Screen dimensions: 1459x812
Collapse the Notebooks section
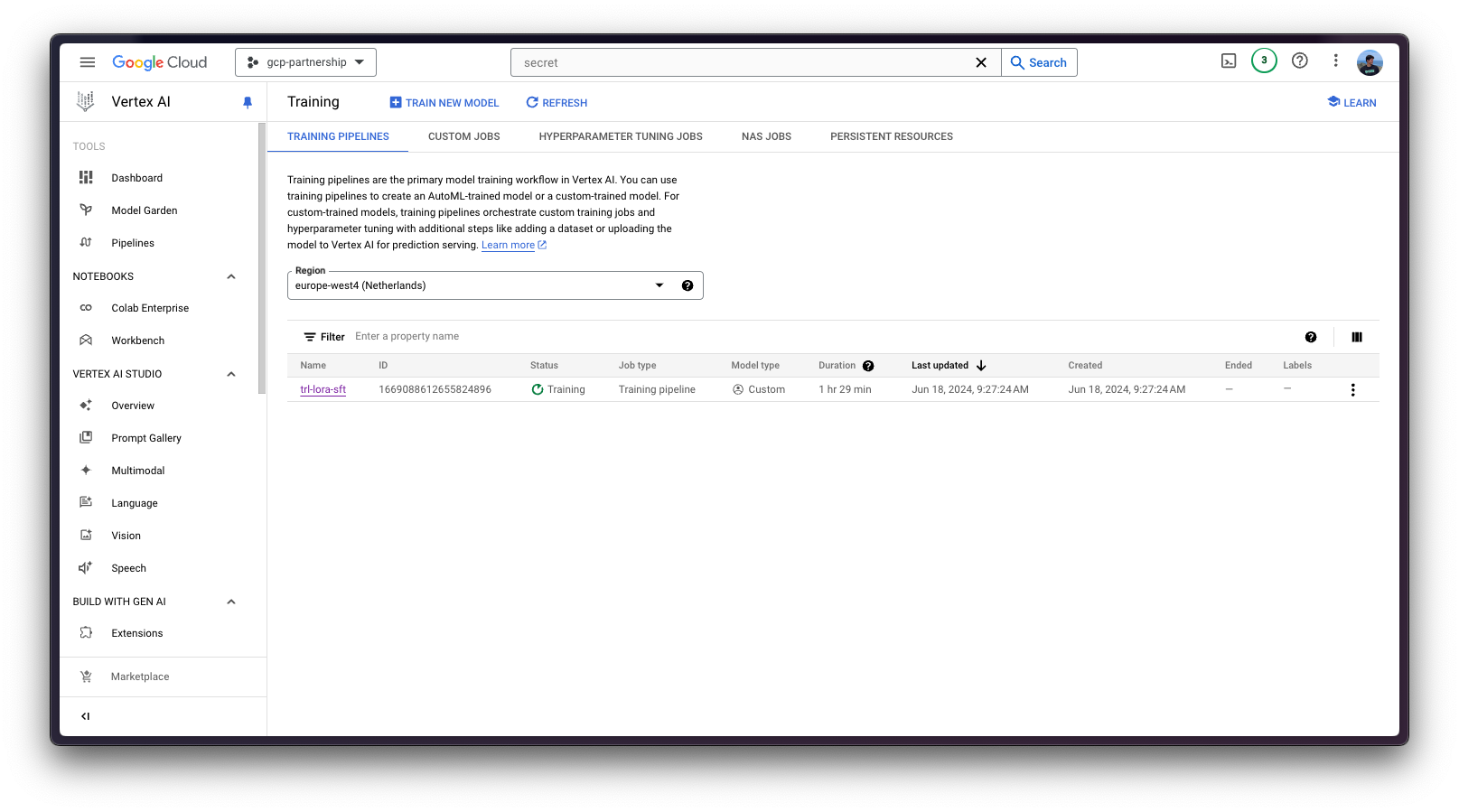[231, 276]
